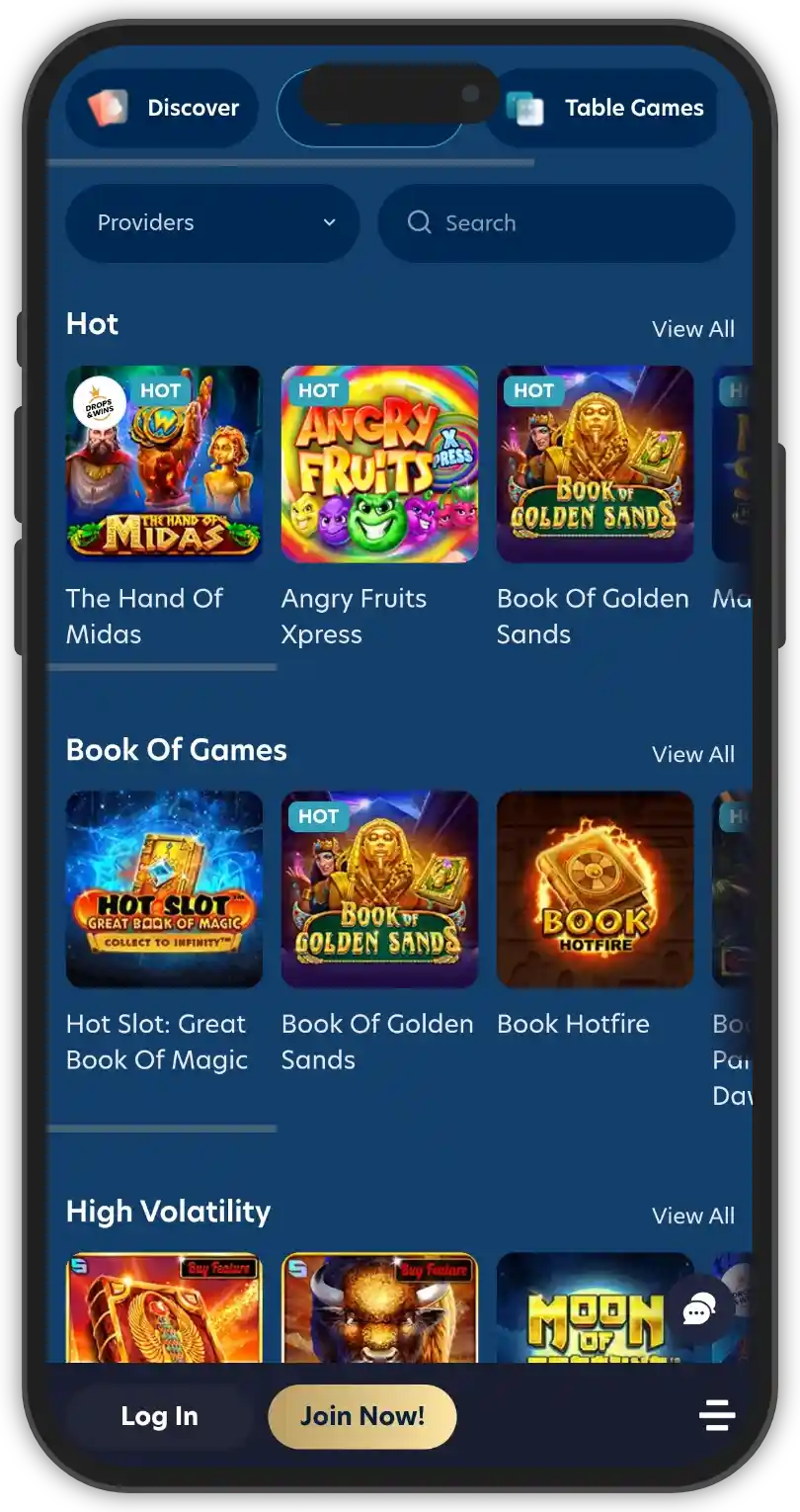Click the Log In button
Image resolution: width=800 pixels, height=1512 pixels.
tap(160, 1416)
